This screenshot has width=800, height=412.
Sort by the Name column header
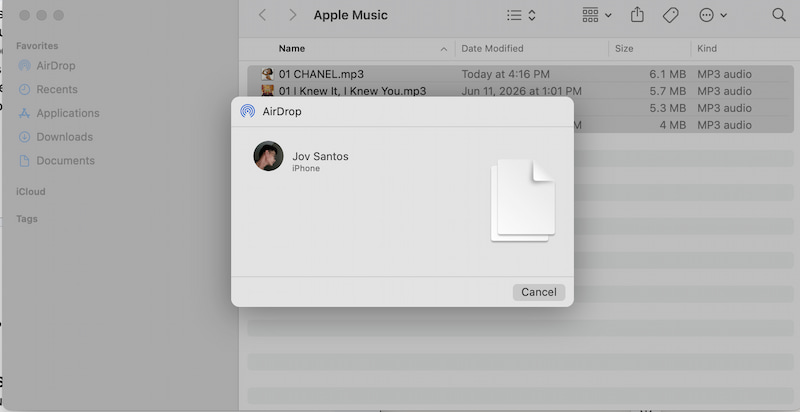[292, 48]
